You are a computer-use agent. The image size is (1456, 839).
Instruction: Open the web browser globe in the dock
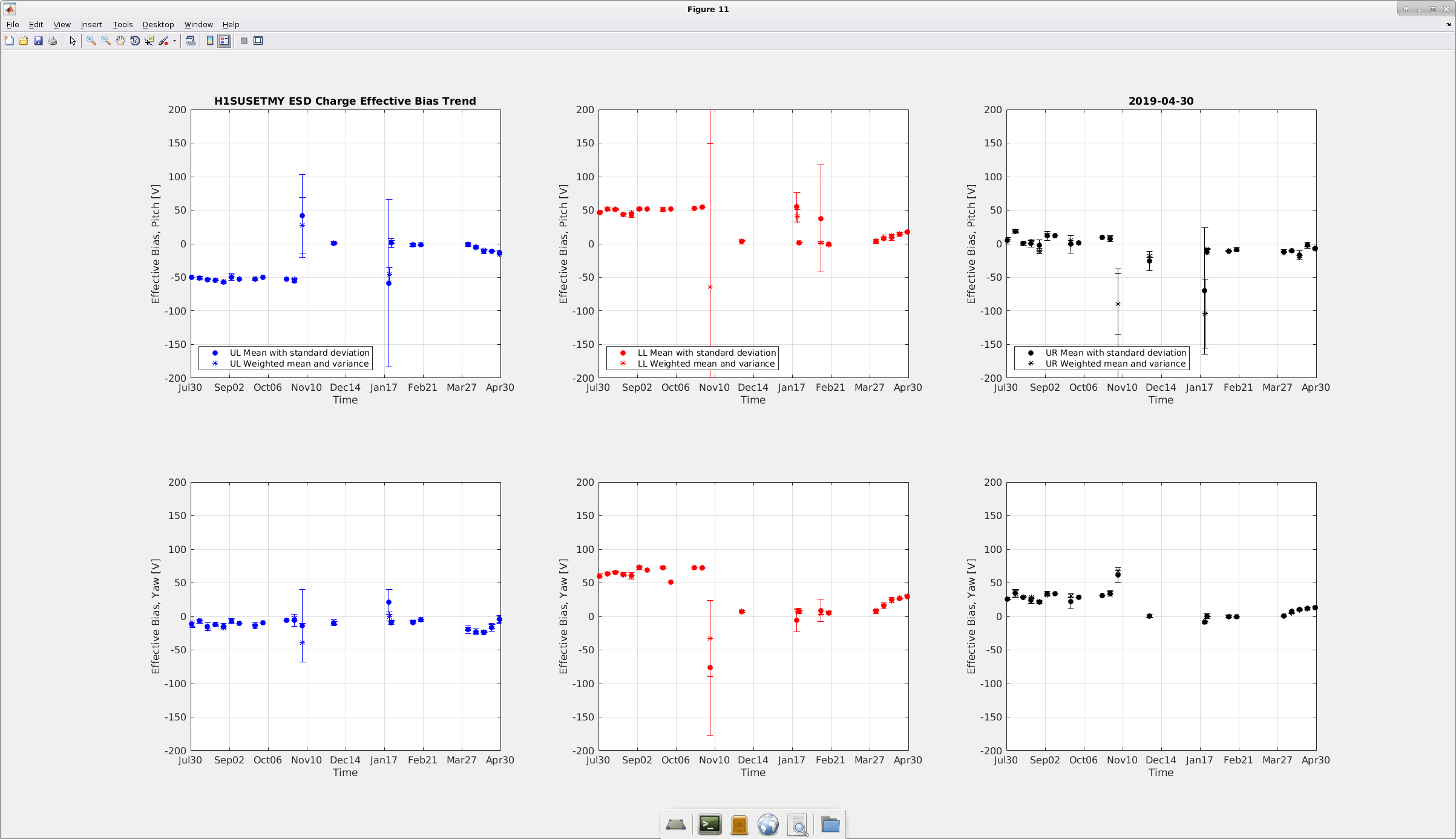pos(768,824)
